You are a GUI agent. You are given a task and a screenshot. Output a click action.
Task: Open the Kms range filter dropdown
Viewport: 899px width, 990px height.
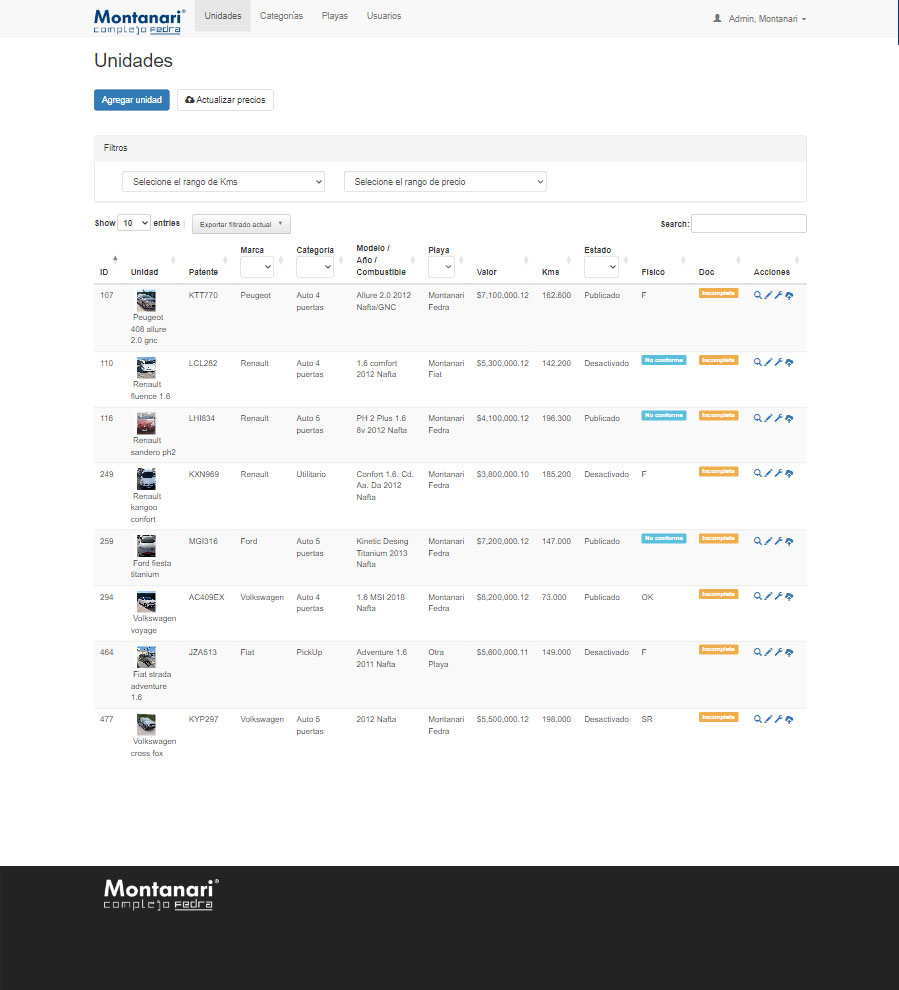(x=223, y=182)
